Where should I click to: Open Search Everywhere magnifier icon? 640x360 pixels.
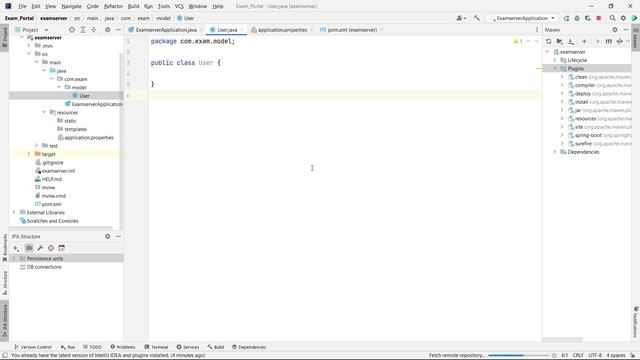pos(612,18)
